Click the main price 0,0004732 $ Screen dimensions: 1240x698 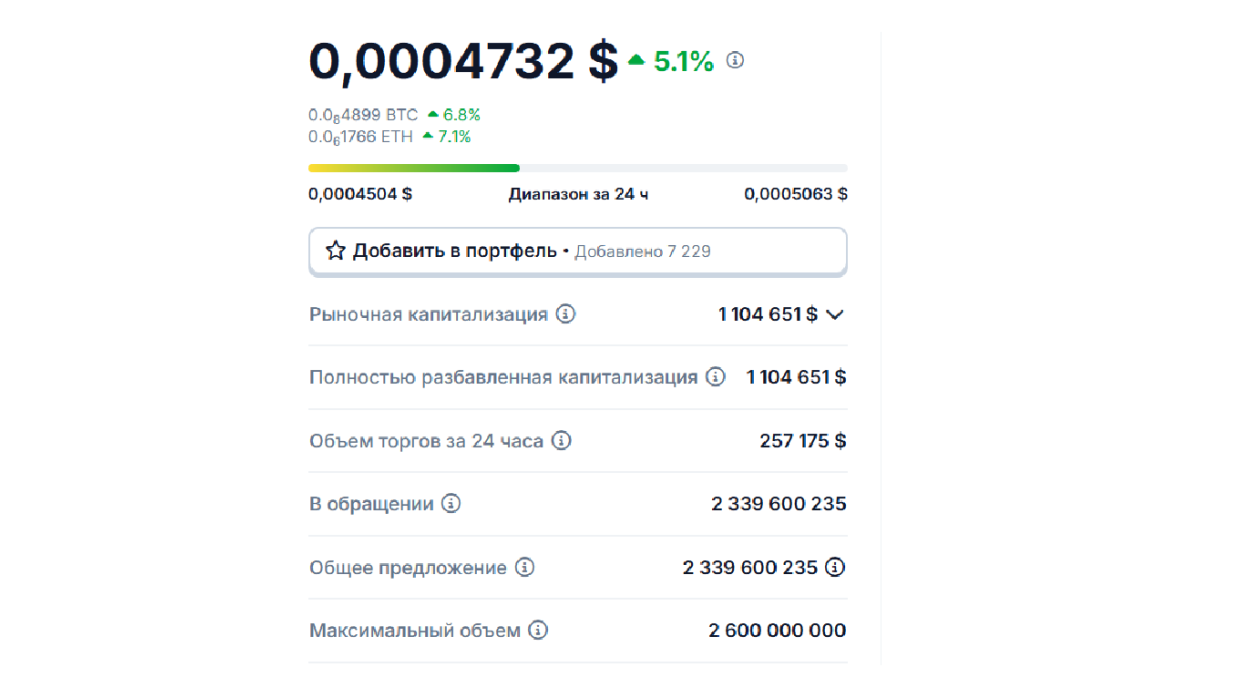point(463,61)
